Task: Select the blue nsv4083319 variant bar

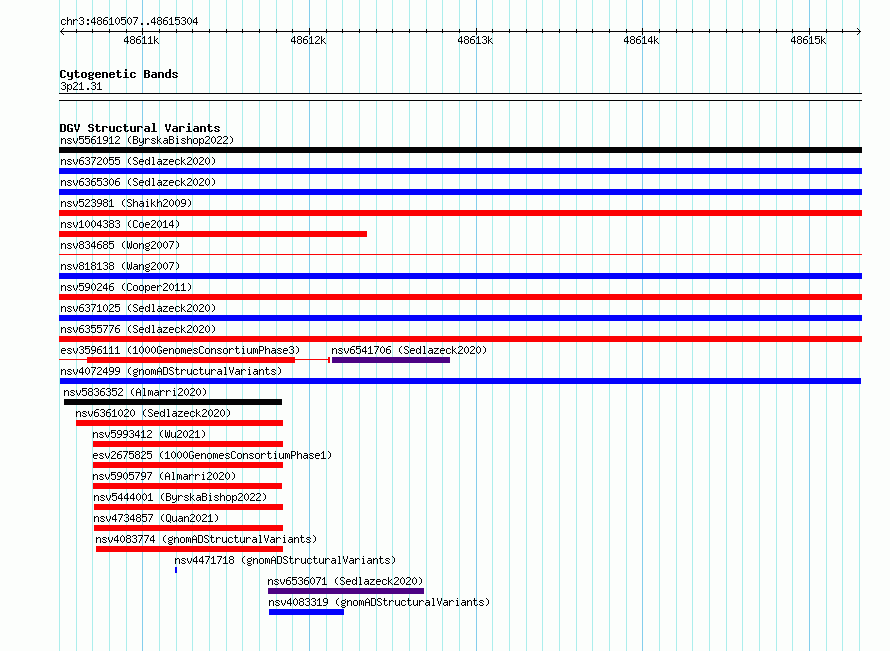Action: click(307, 612)
